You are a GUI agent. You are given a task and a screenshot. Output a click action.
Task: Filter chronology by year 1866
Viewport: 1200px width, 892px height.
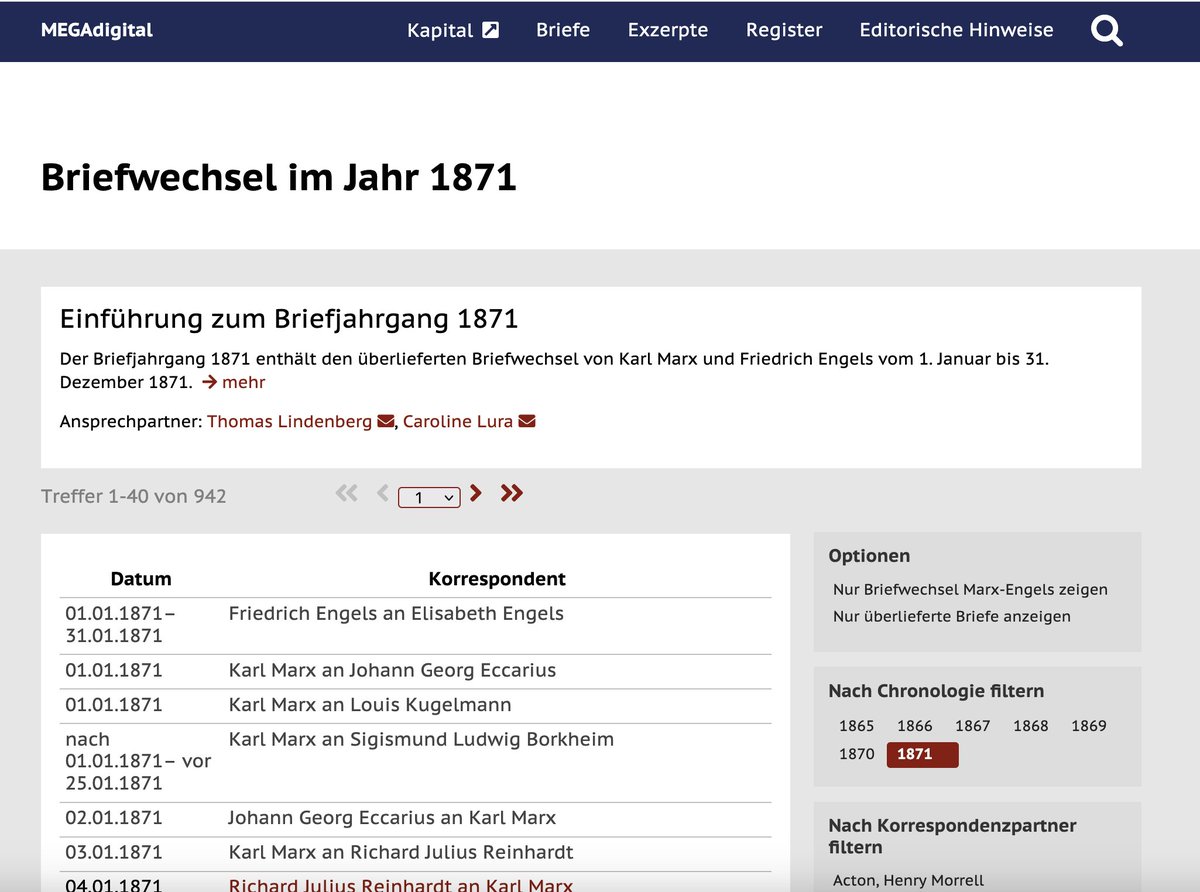click(x=914, y=726)
